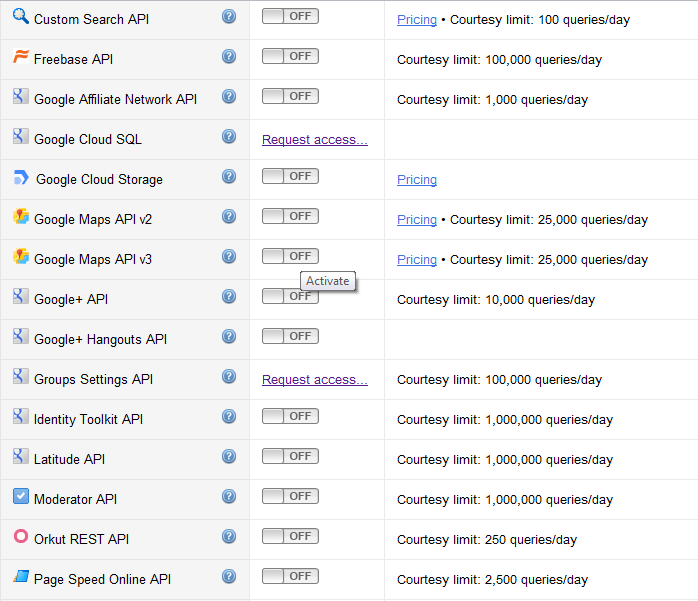Select 'Page Speed Online API' service name
Image resolution: width=698 pixels, height=601 pixels.
click(102, 579)
